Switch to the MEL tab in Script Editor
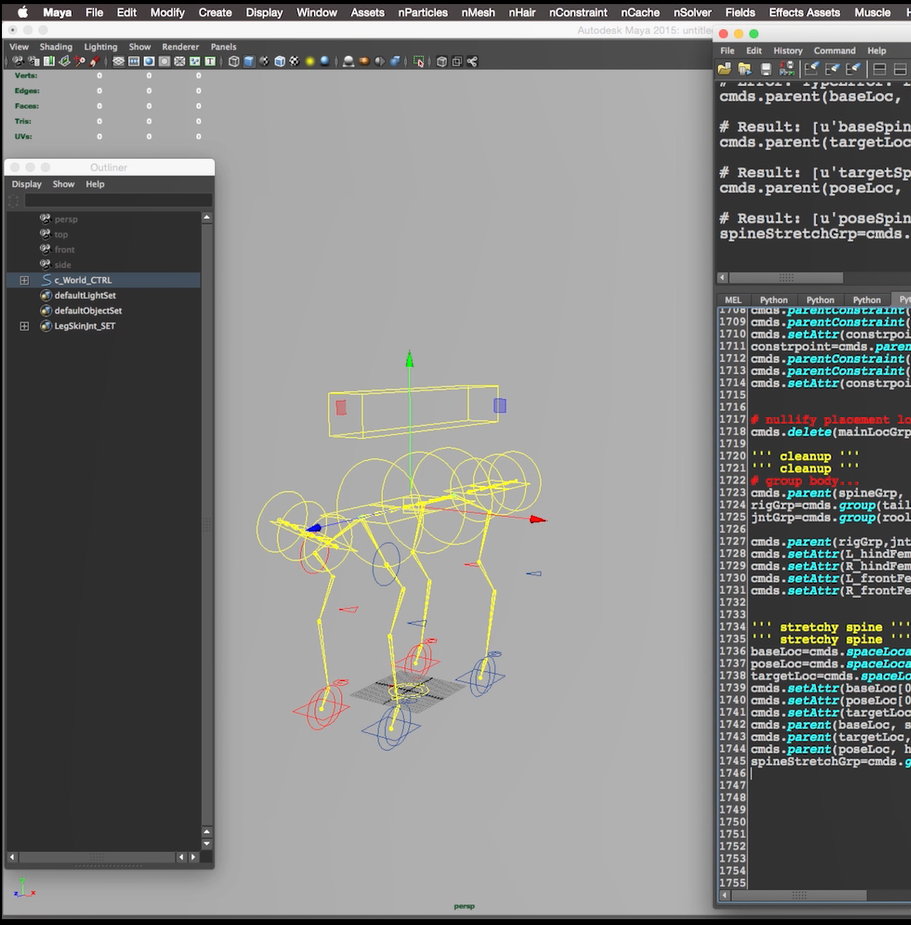 click(733, 300)
